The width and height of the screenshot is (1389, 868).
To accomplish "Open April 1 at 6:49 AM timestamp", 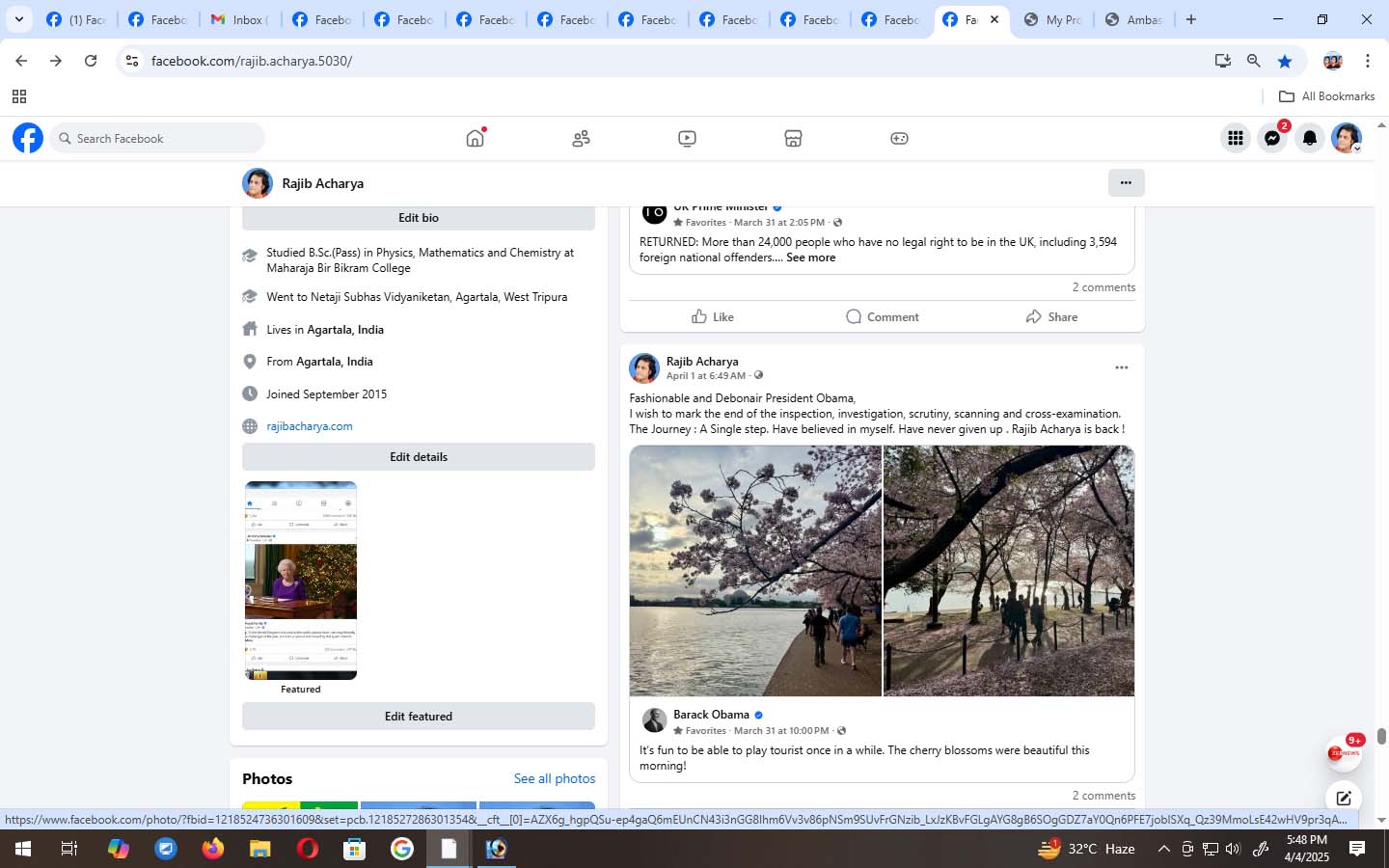I will click(x=706, y=376).
